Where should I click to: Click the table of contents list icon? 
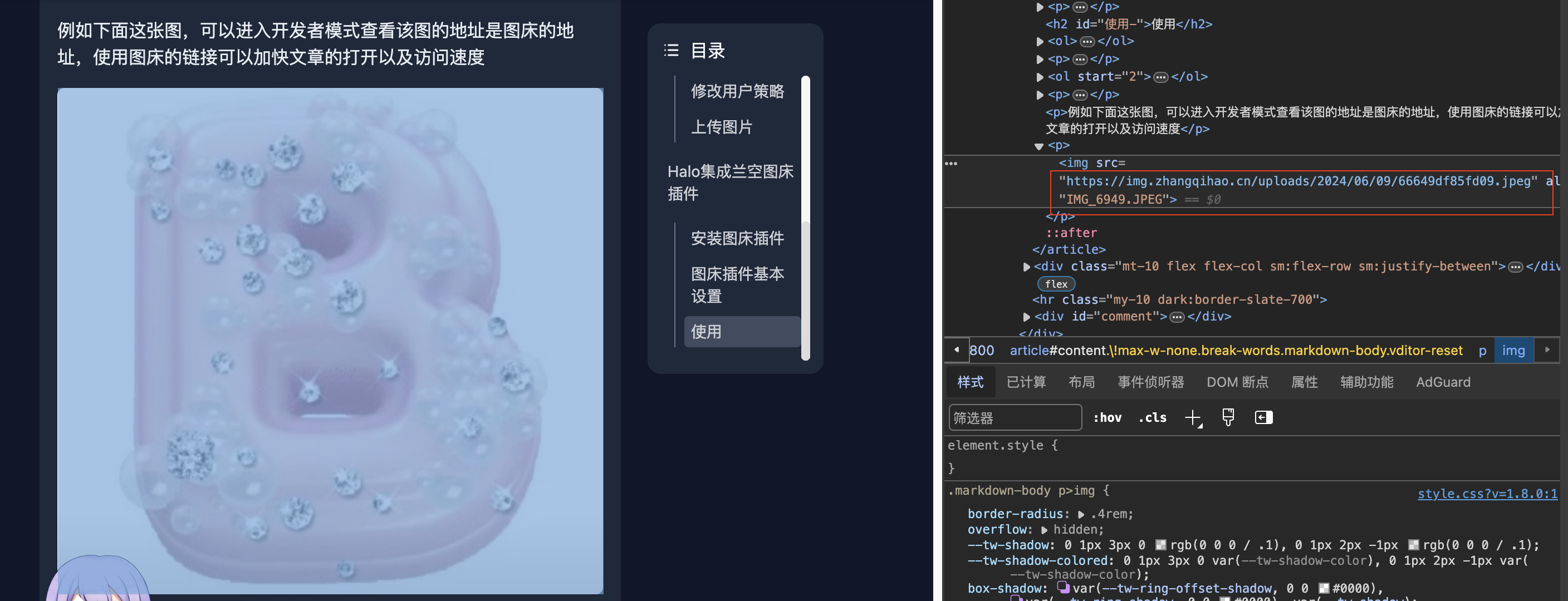(x=671, y=51)
